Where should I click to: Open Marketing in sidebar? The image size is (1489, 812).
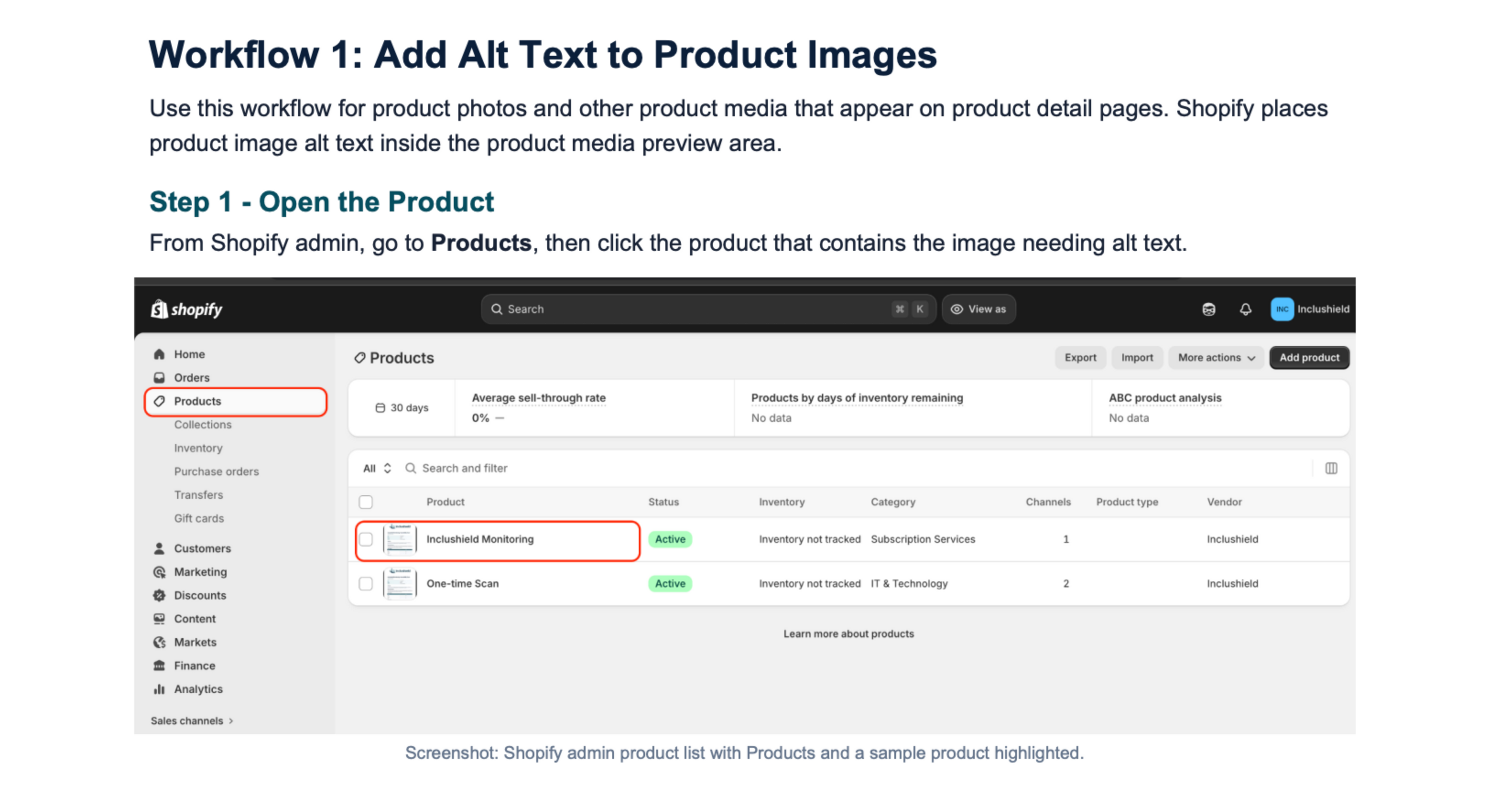(201, 572)
